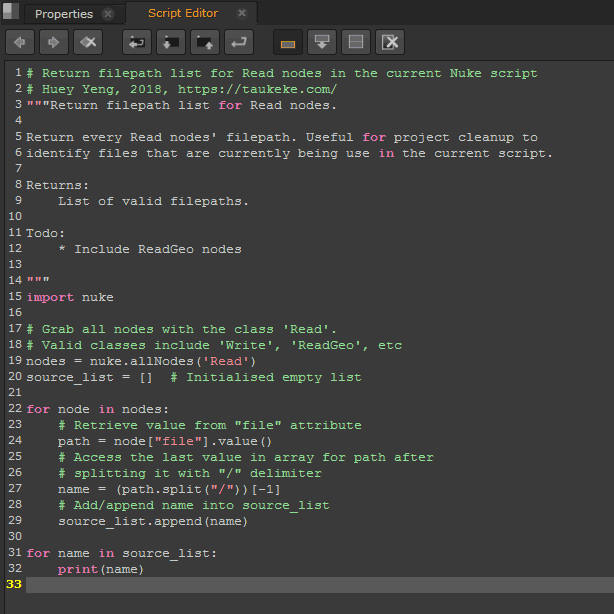614x614 pixels.
Task: Close the Script Editor tab
Action: coord(242,13)
